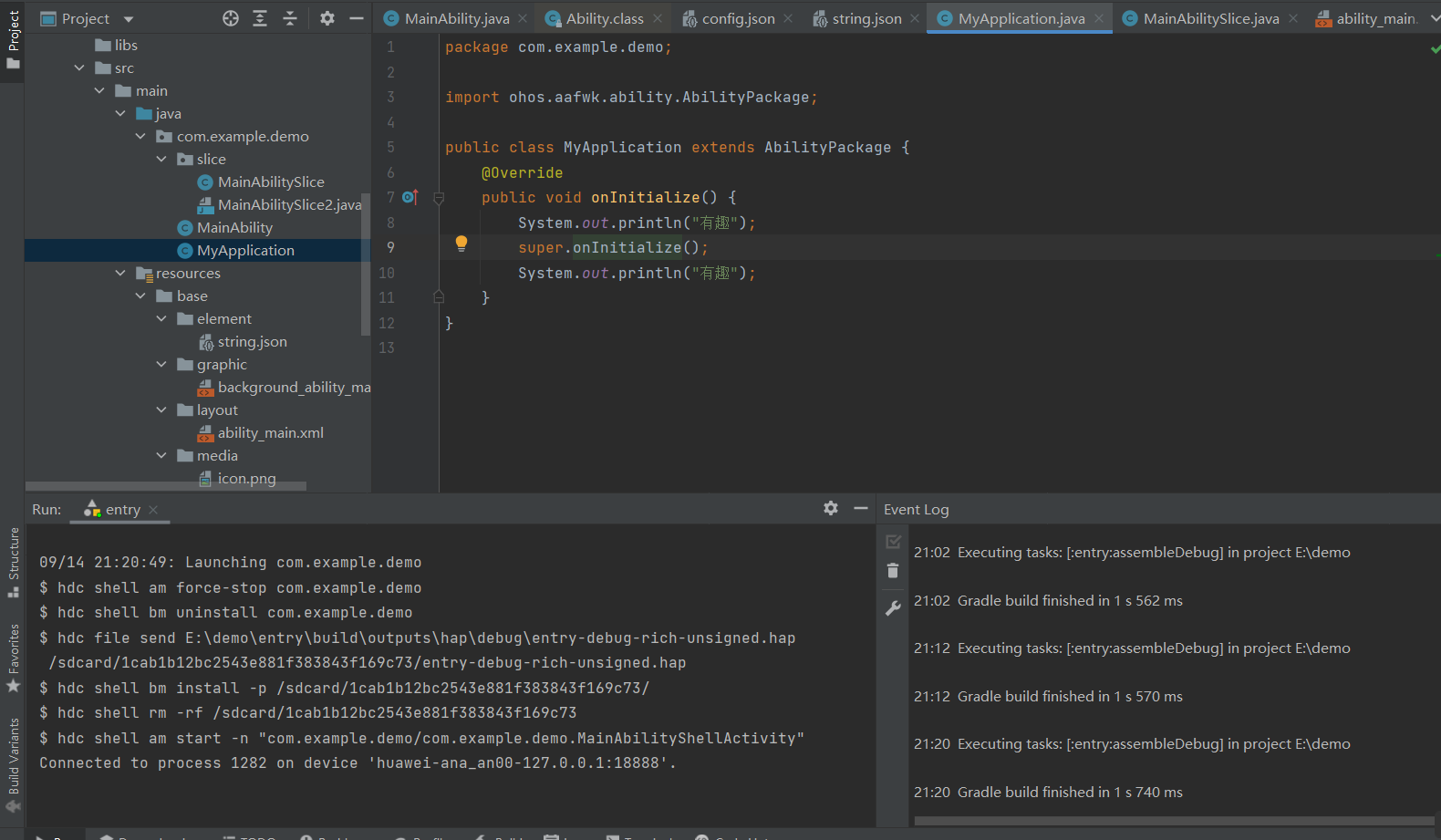Open the Favorites side tool window

pyautogui.click(x=13, y=658)
